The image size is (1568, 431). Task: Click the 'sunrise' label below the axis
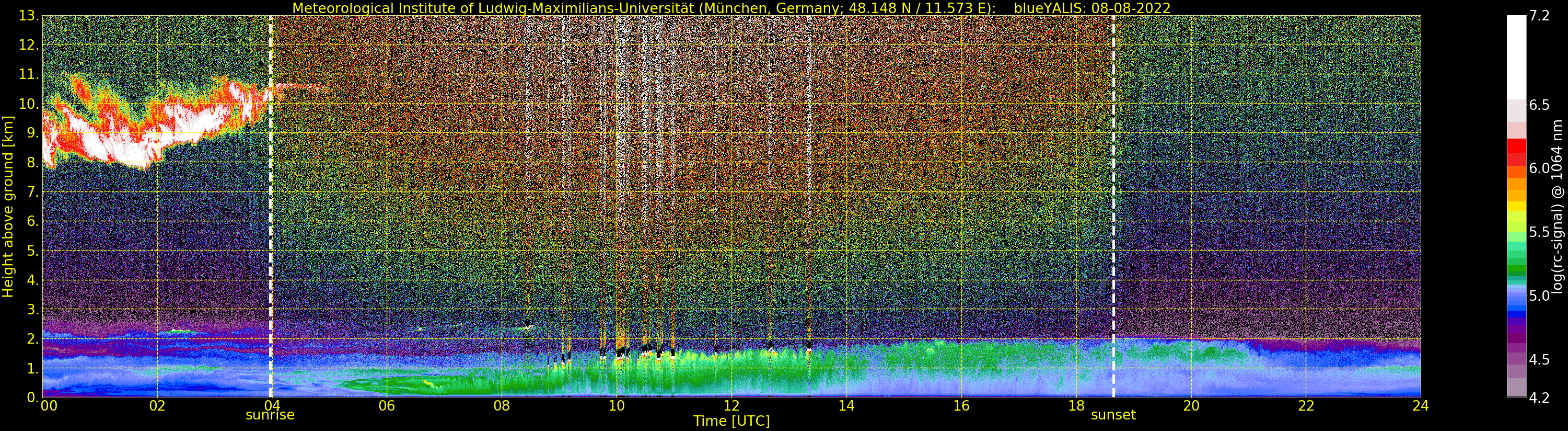click(x=270, y=415)
